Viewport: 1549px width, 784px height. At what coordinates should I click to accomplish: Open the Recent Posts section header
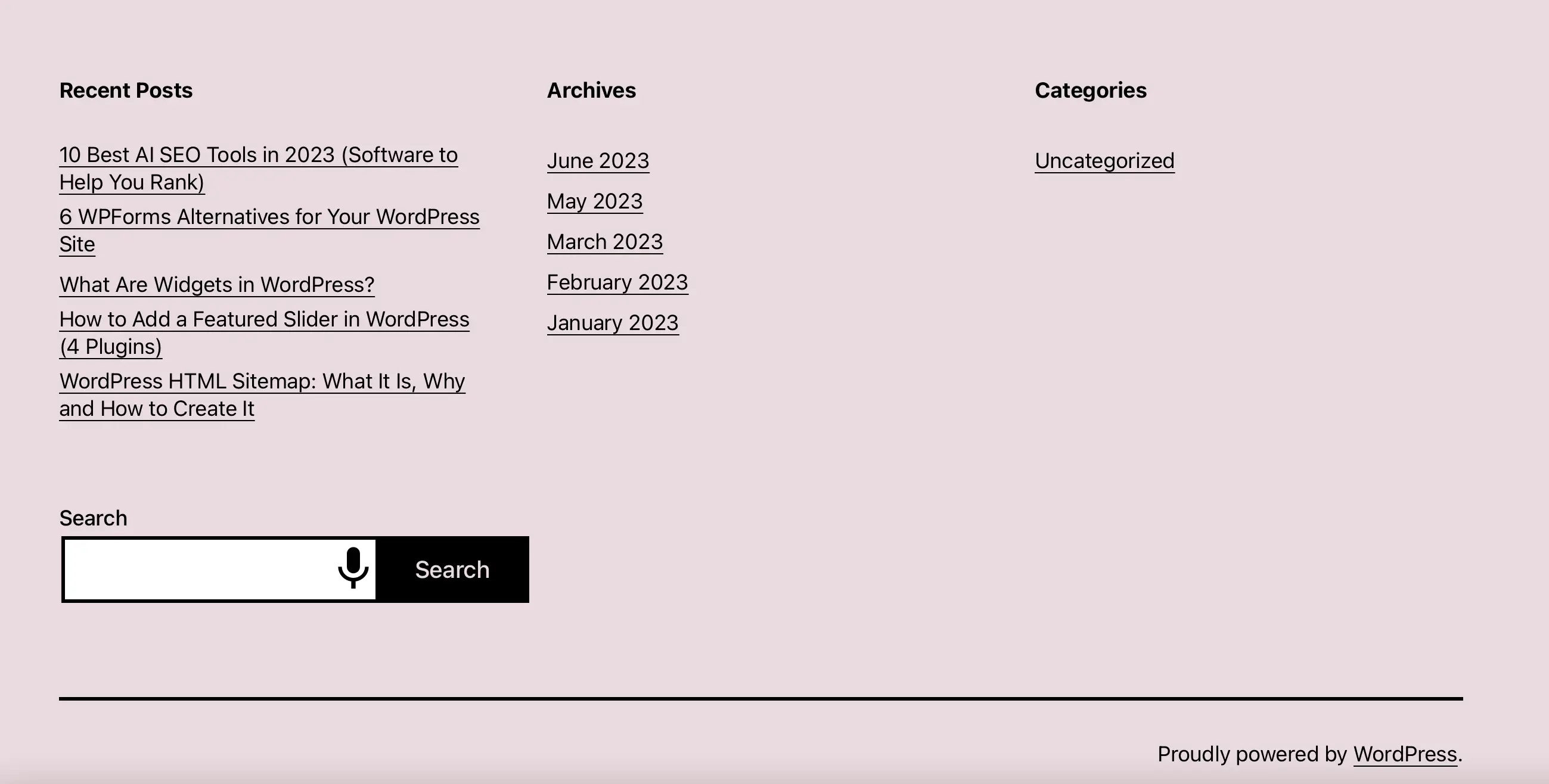pos(126,90)
